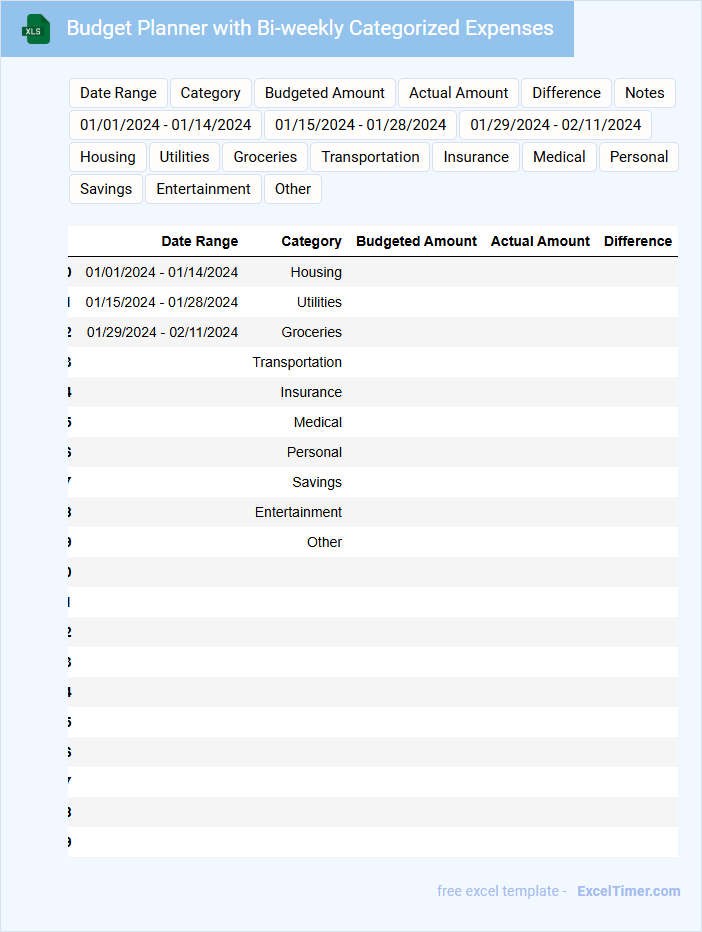Screen dimensions: 702x932
Task: Click the Budgeted Amount cell for Housing row
Action: coord(416,272)
